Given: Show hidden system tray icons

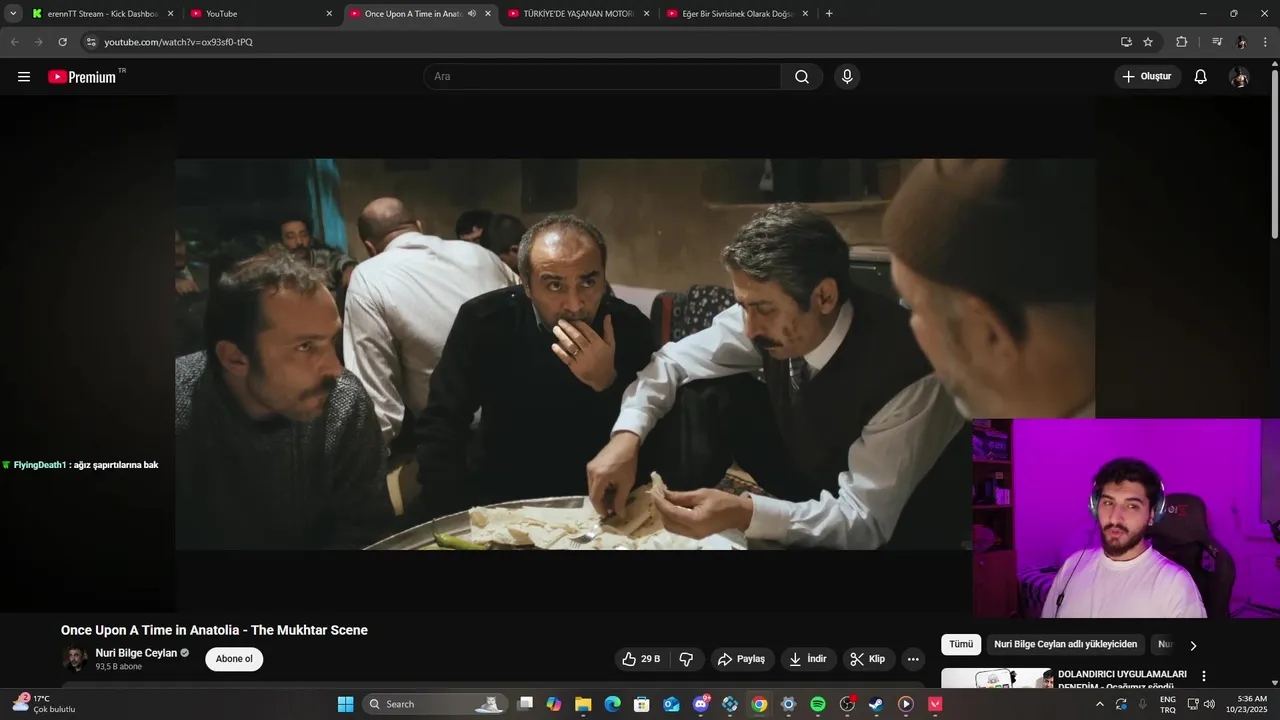Looking at the screenshot, I should pos(1099,704).
